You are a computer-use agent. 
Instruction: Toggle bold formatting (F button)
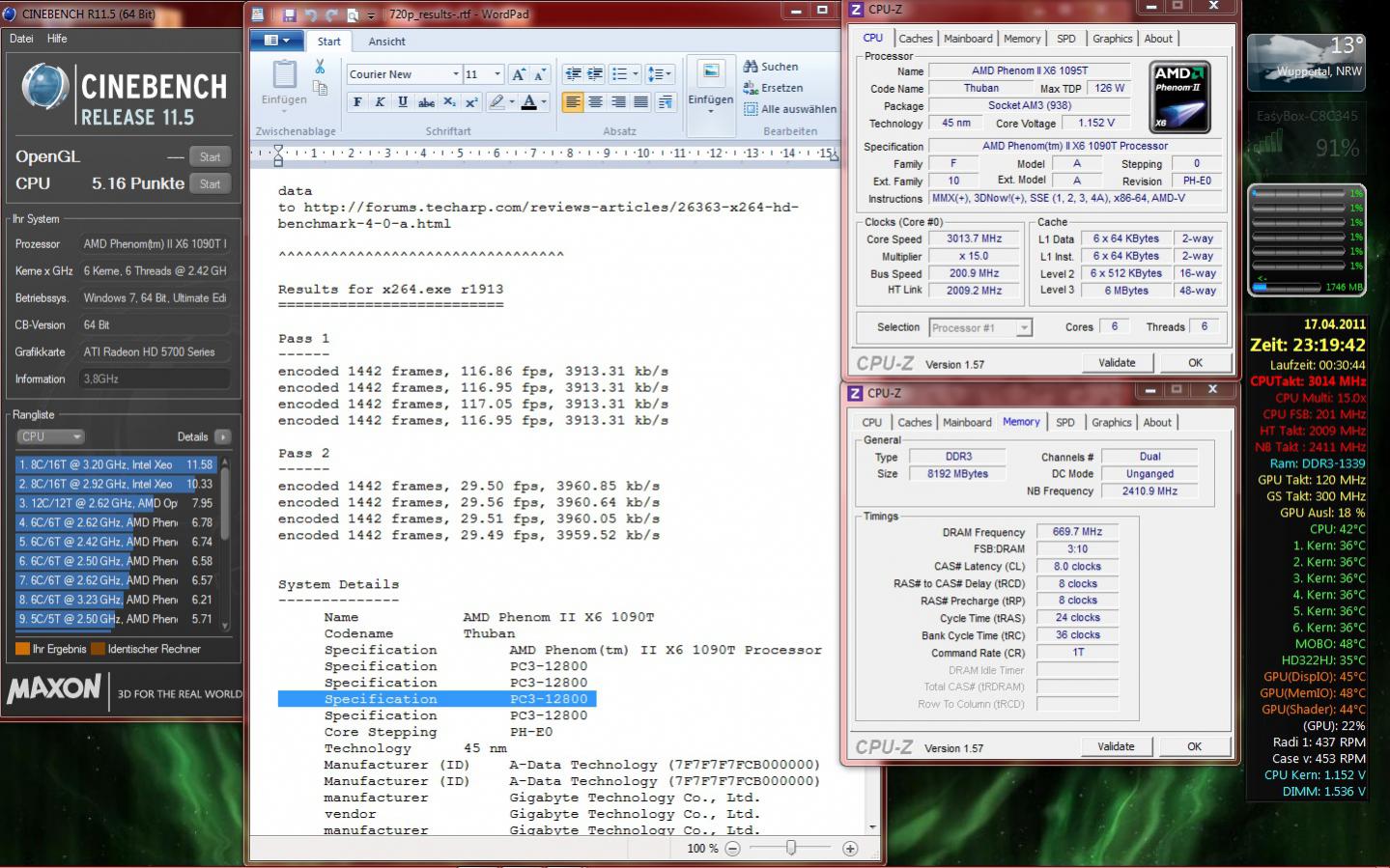(357, 102)
